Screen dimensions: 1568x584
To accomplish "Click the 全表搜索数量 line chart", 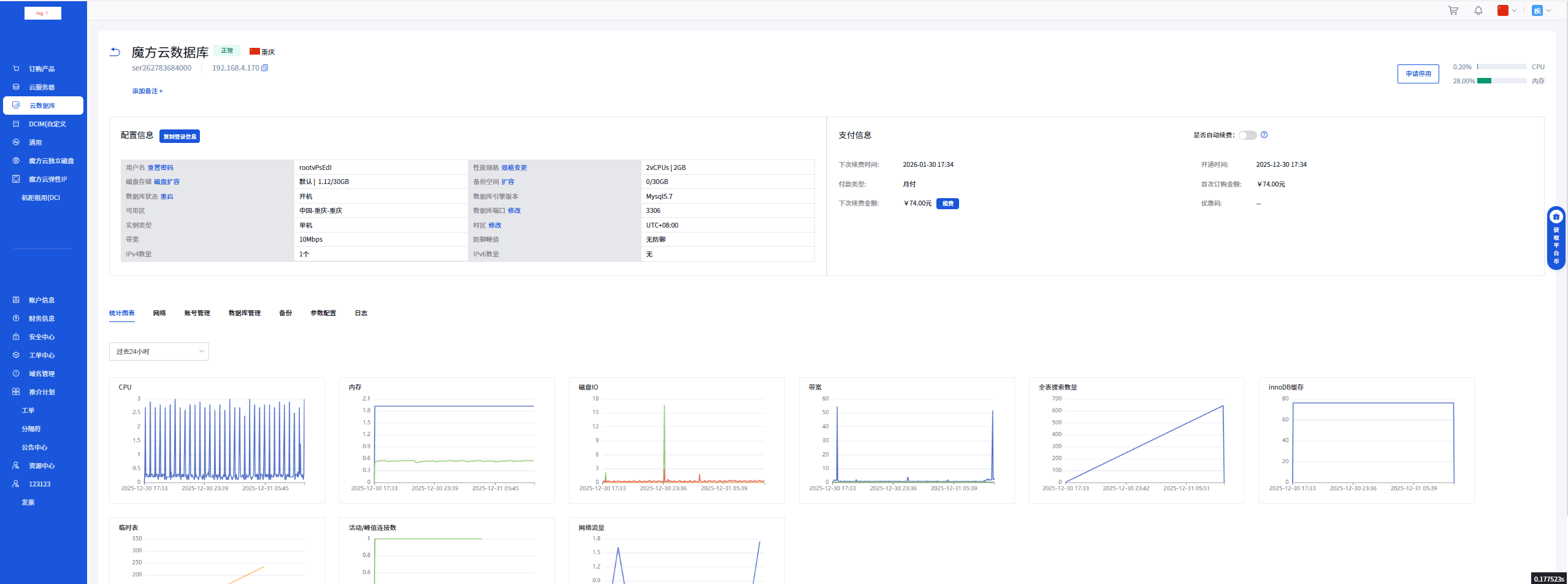I will click(x=1137, y=440).
